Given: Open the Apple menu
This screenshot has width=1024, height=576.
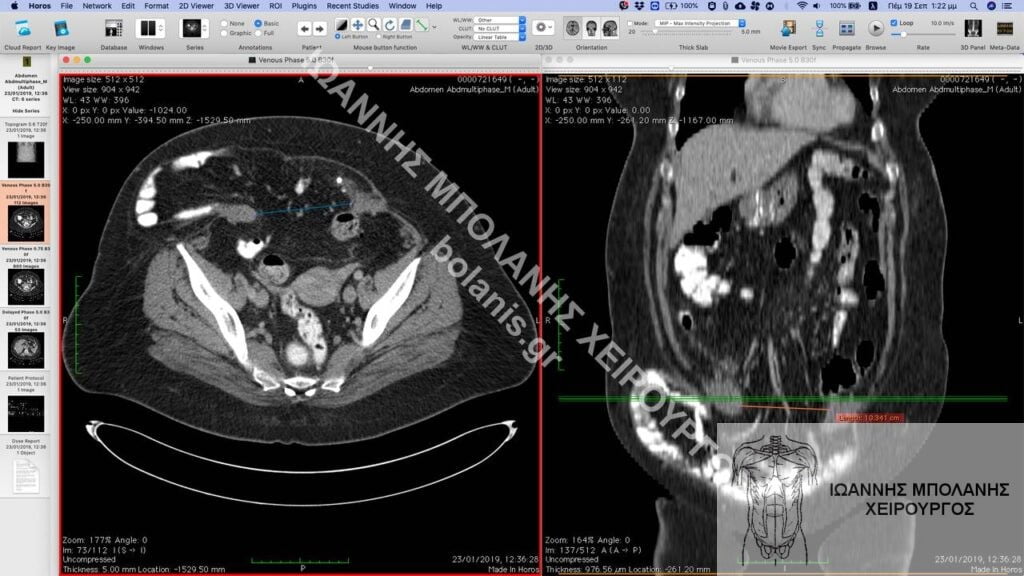Looking at the screenshot, I should 14,6.
